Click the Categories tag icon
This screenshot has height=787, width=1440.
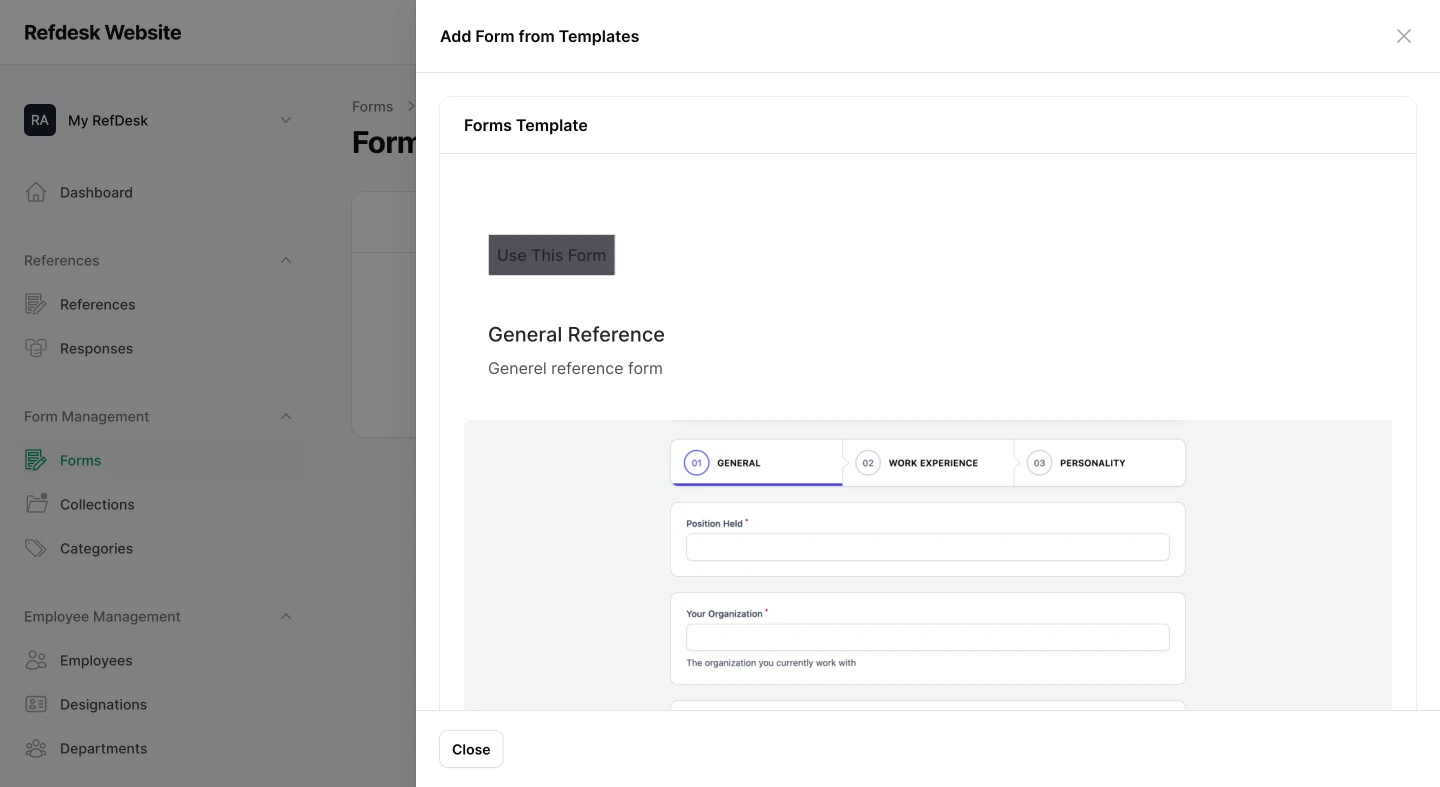(x=36, y=548)
